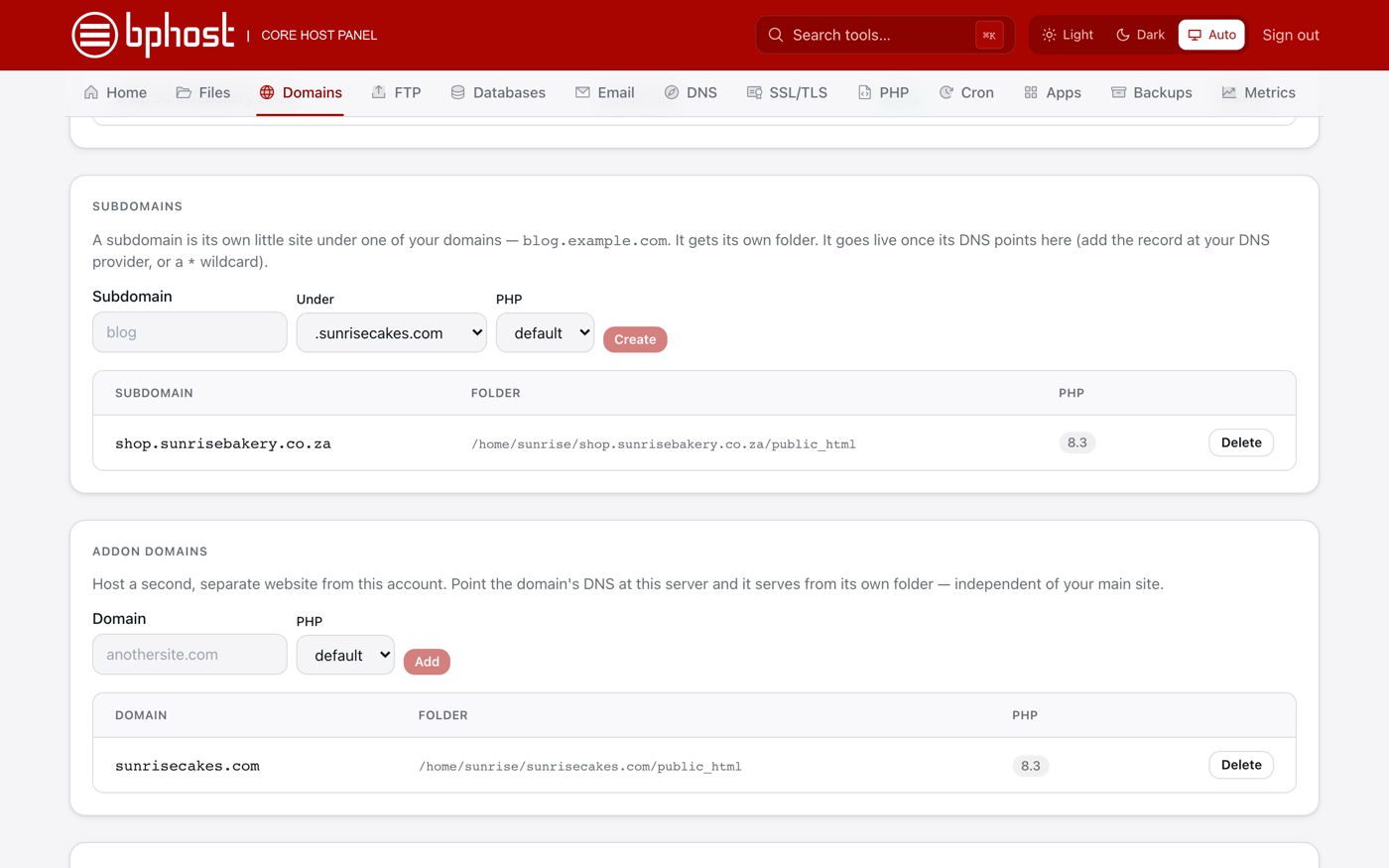Screen dimensions: 1389x868
Task: Click the Add addon domain button
Action: point(427,662)
